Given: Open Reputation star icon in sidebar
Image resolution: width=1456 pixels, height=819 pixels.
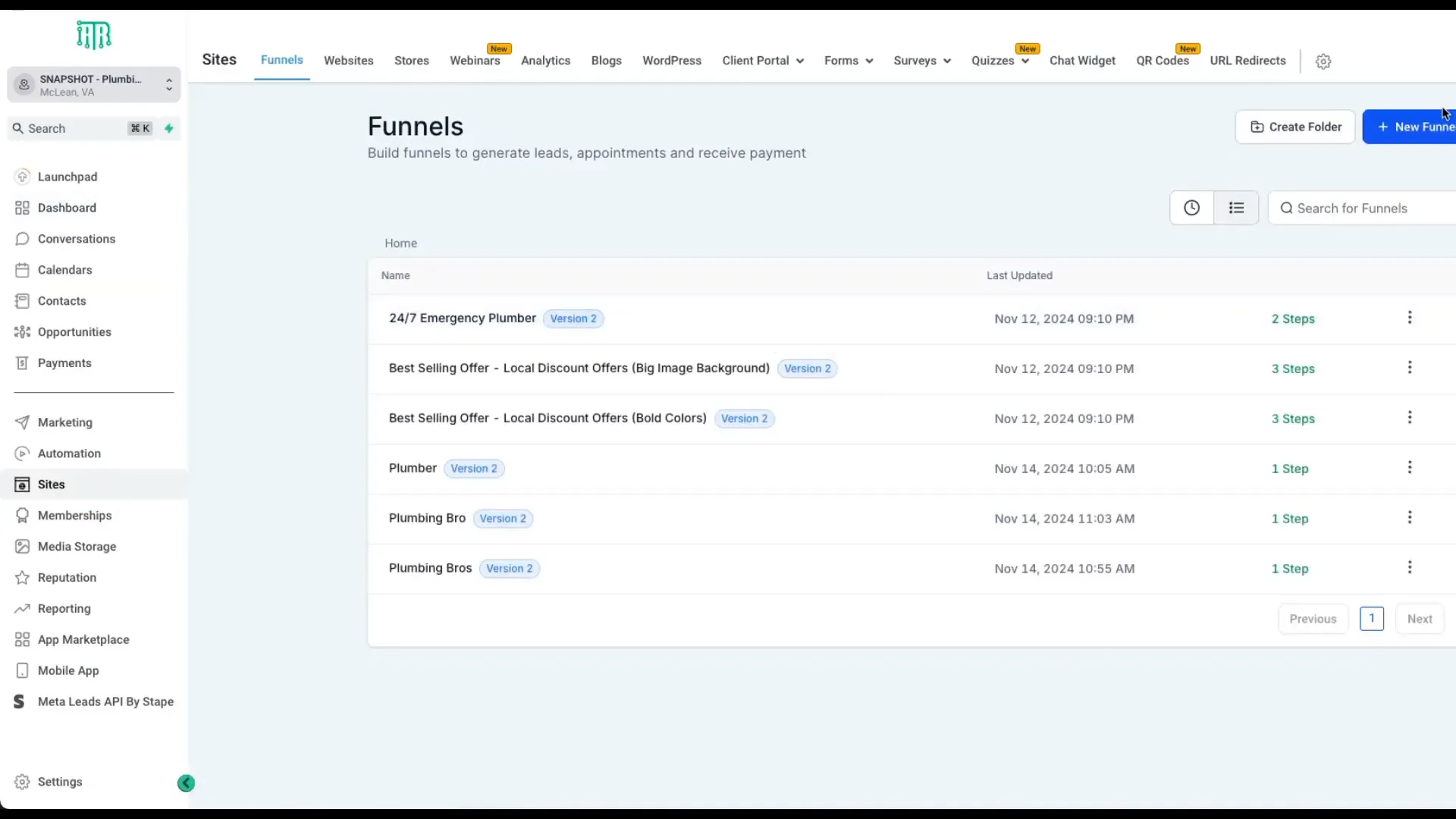Looking at the screenshot, I should coord(23,578).
